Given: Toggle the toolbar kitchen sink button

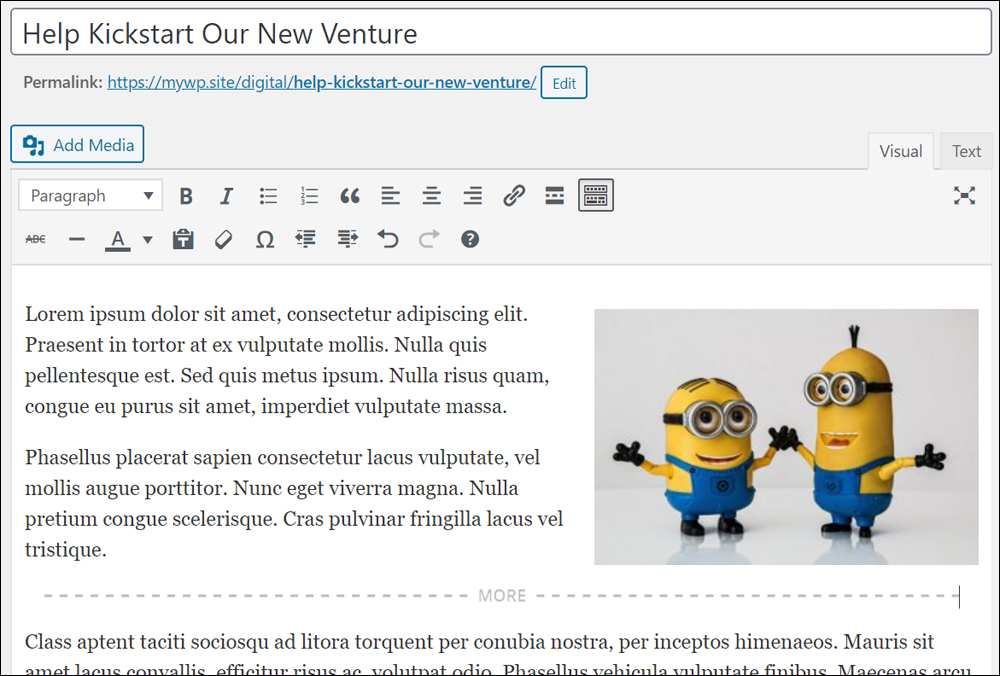Looking at the screenshot, I should tap(596, 195).
